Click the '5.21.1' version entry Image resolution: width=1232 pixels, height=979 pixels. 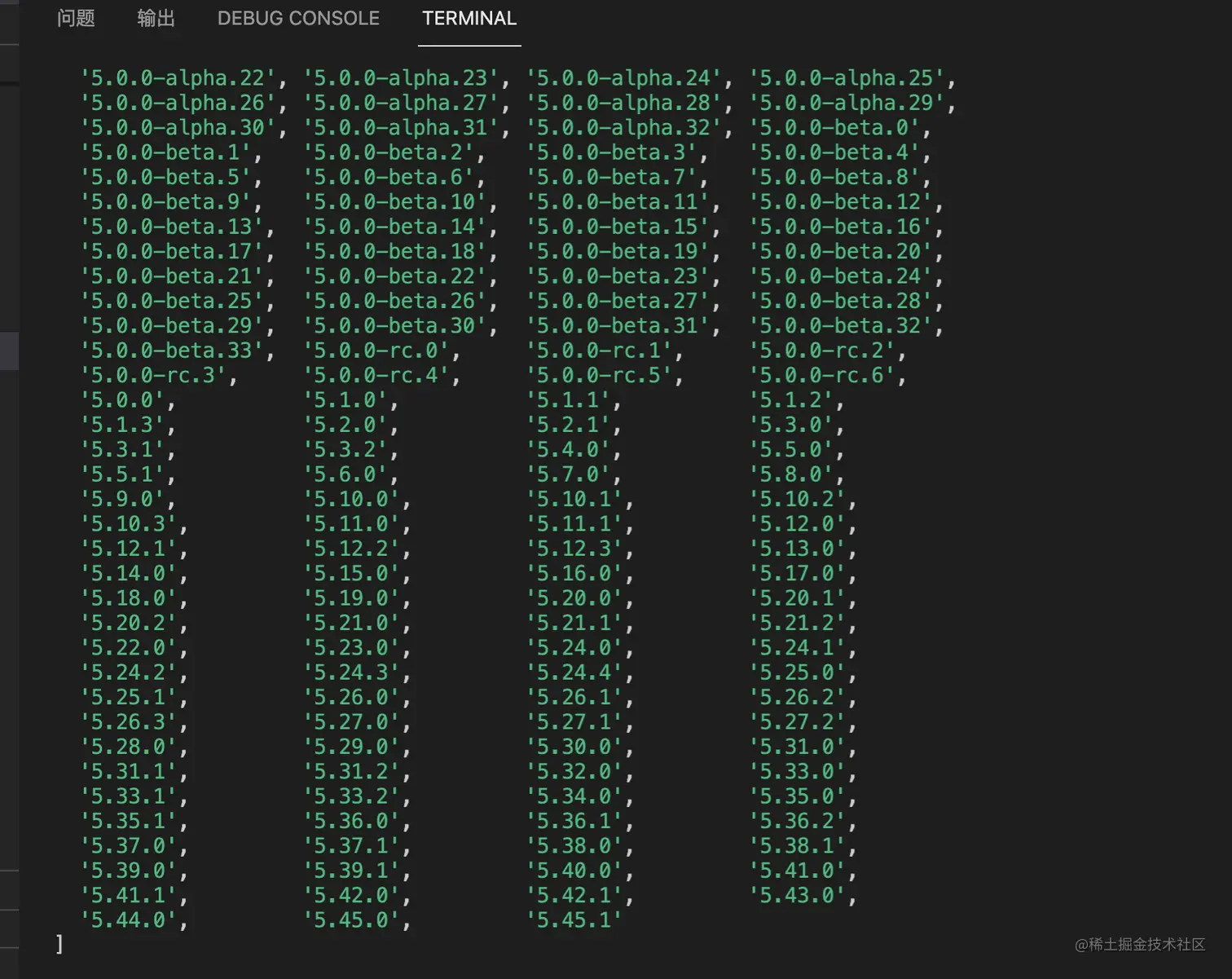tap(575, 623)
